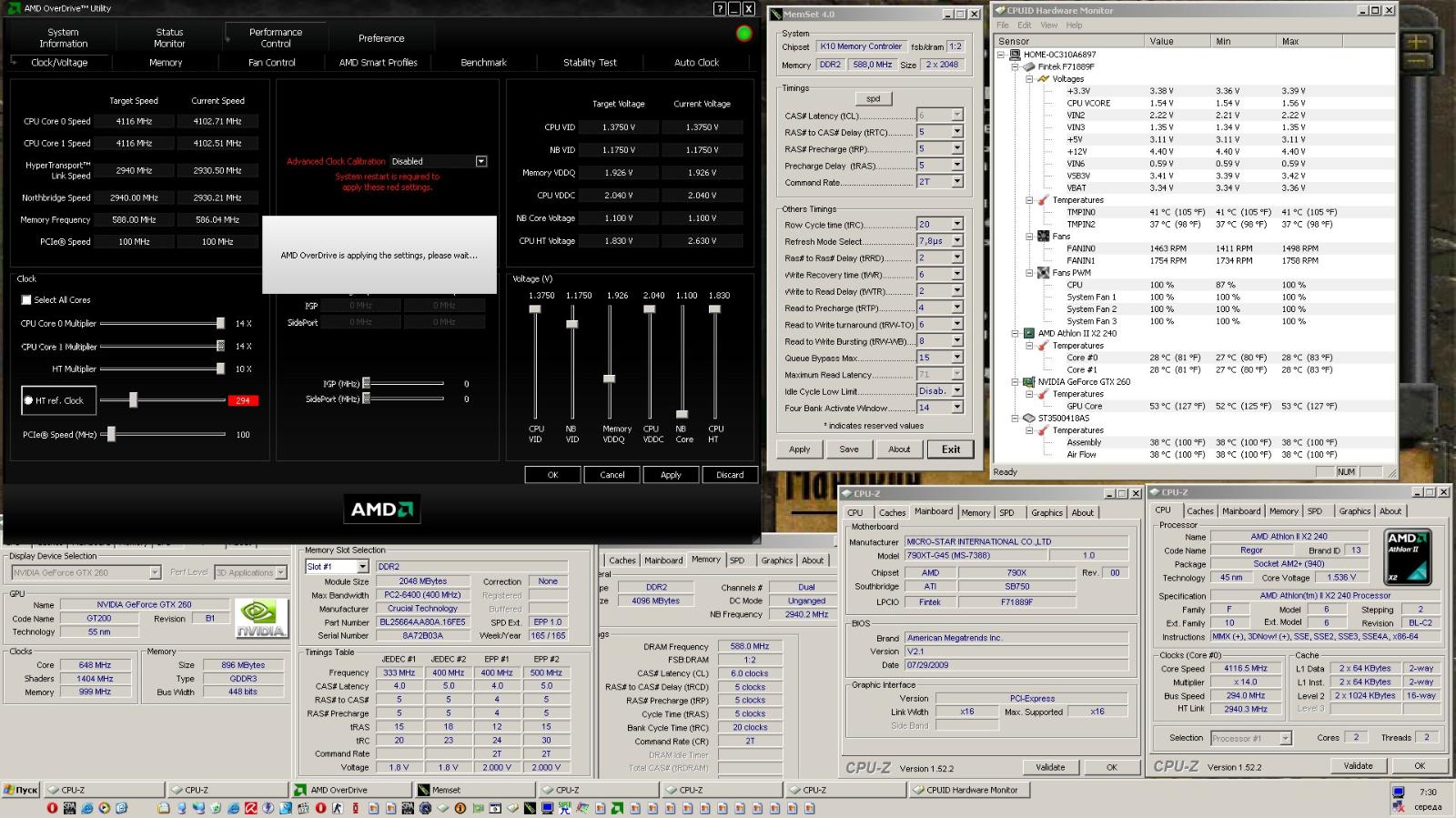This screenshot has height=818, width=1456.
Task: Click the spd button in MemSet Timings
Action: (874, 98)
